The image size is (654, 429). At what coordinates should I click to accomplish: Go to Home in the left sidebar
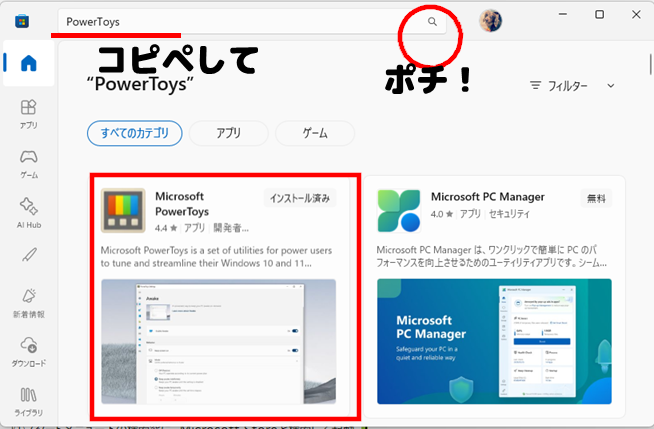point(29,62)
